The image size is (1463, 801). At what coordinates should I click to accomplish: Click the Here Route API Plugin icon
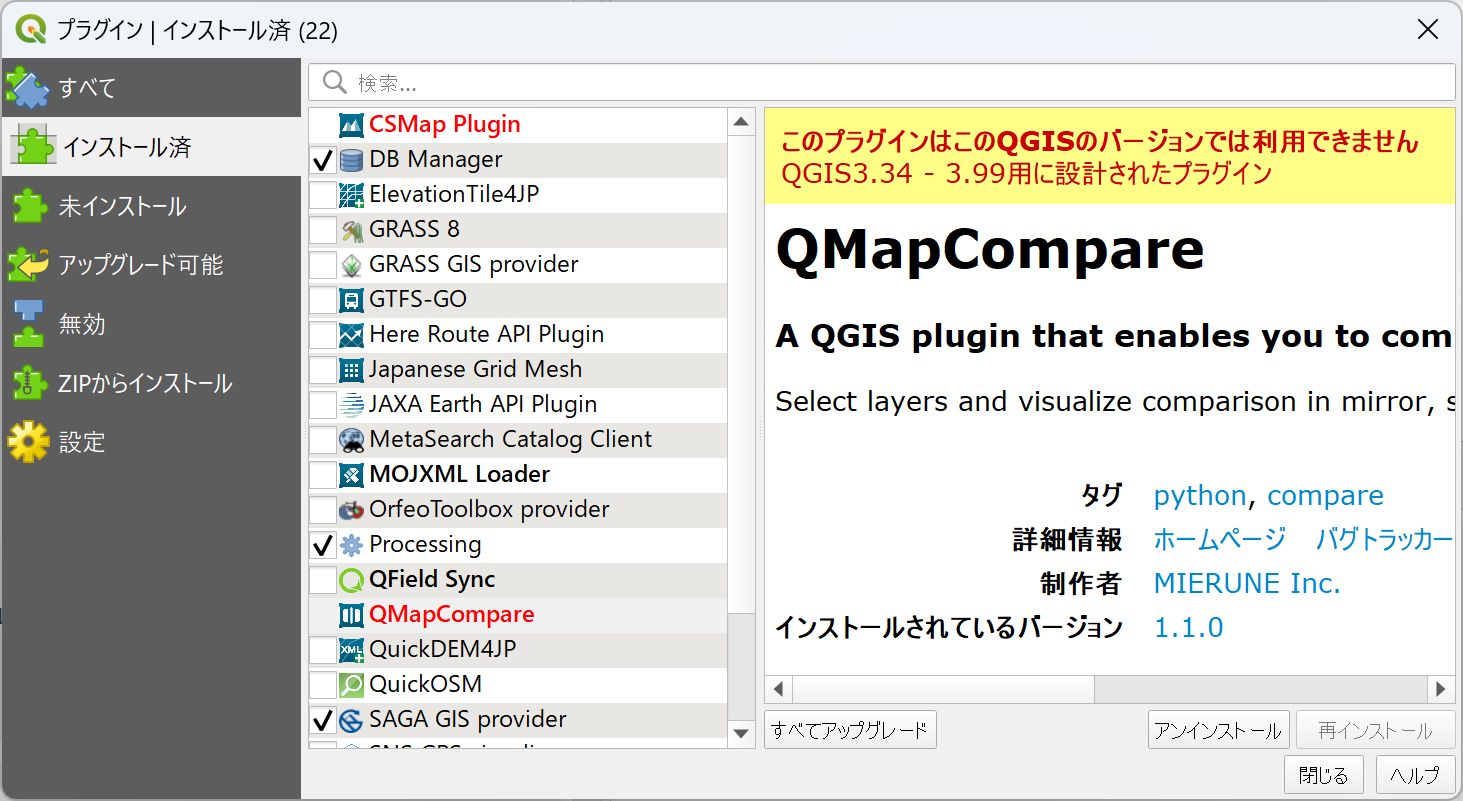pos(351,335)
